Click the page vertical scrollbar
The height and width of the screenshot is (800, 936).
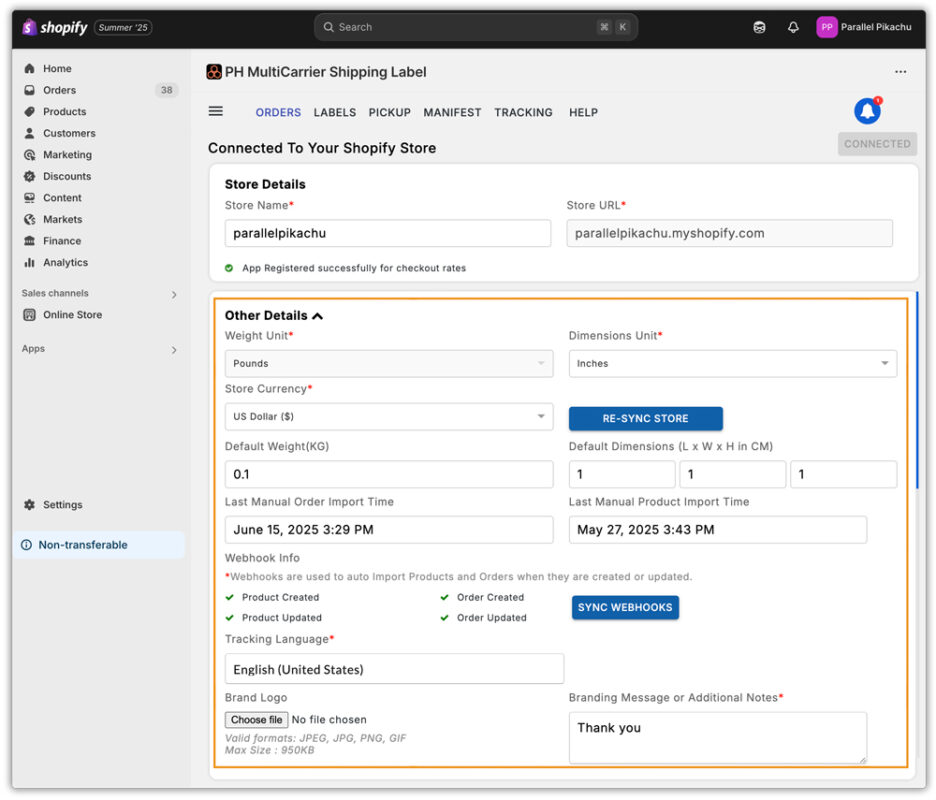click(x=917, y=391)
